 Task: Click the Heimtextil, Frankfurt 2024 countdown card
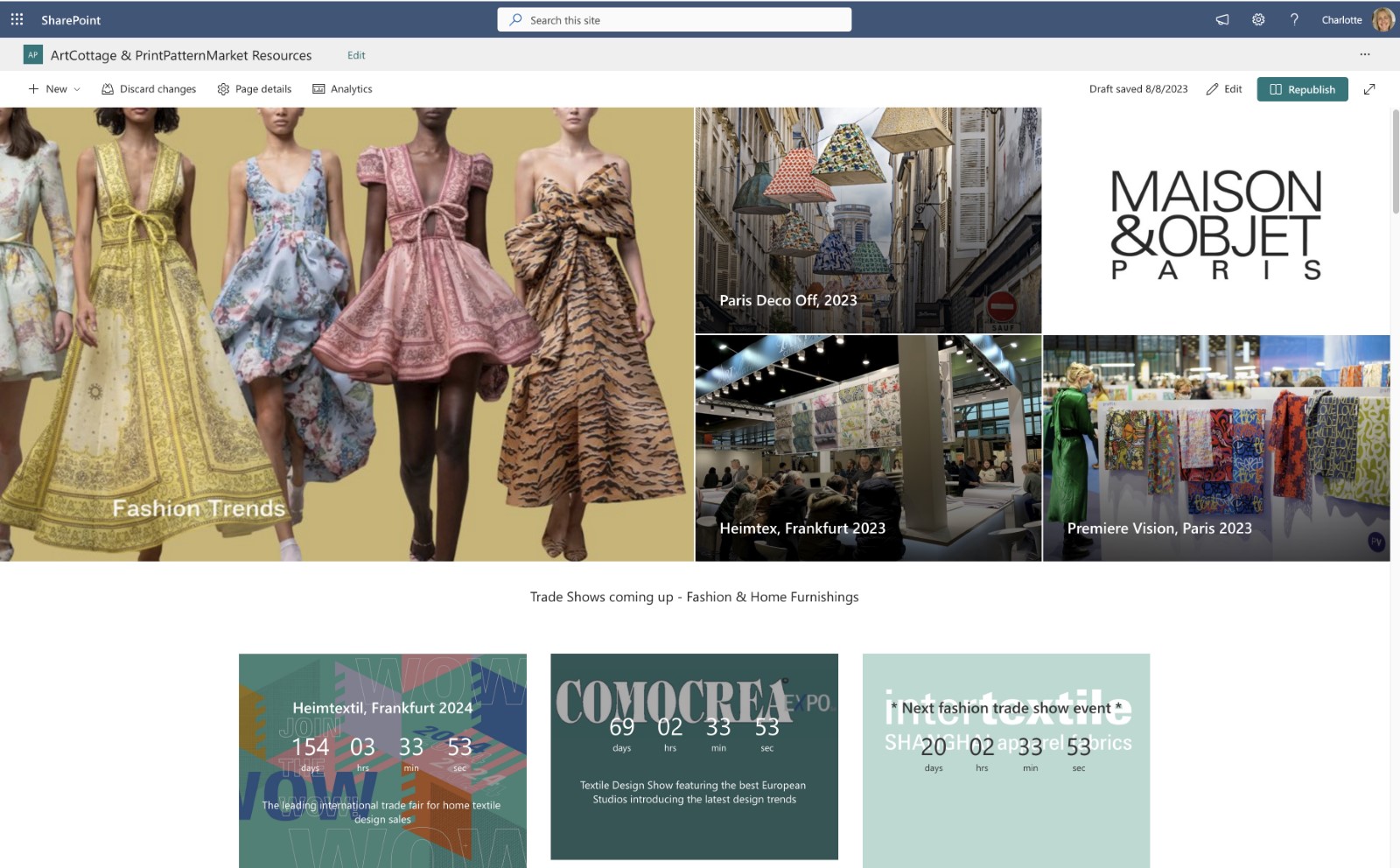[x=382, y=760]
